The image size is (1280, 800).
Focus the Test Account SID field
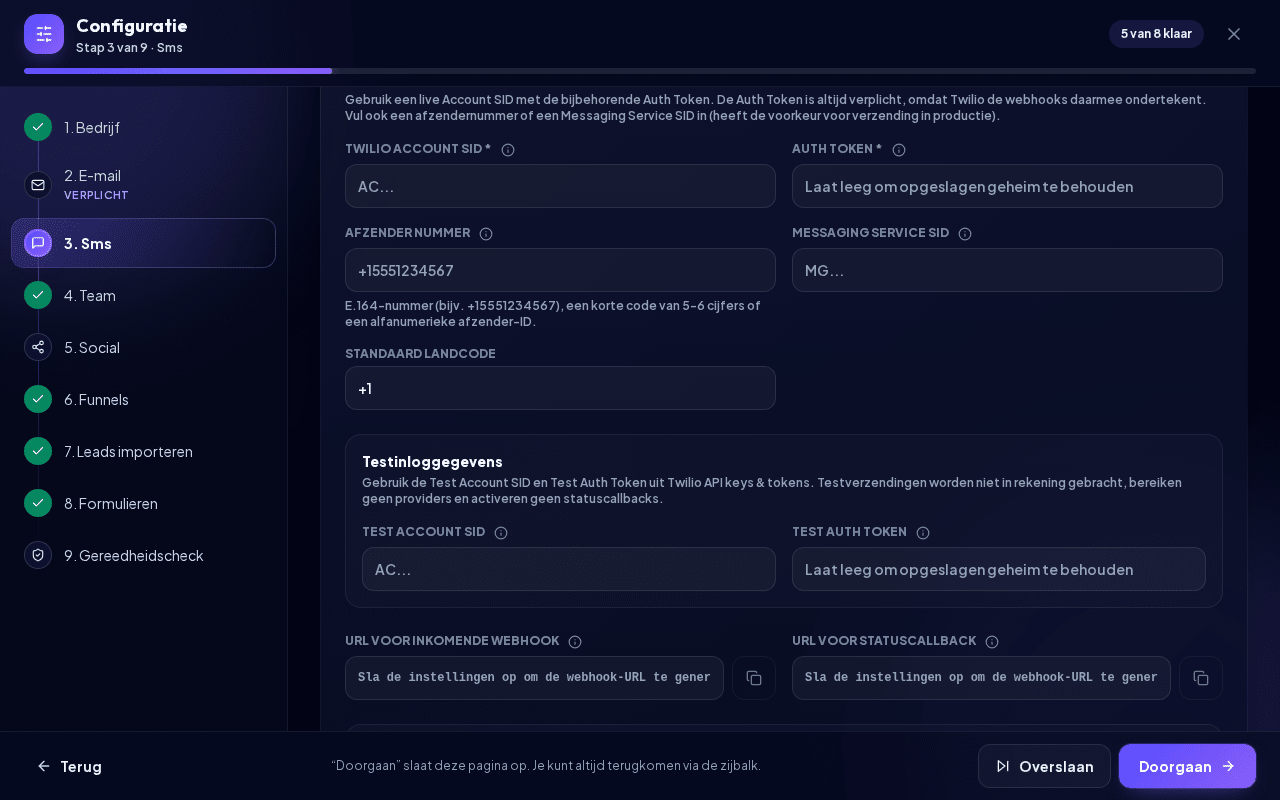(x=569, y=569)
